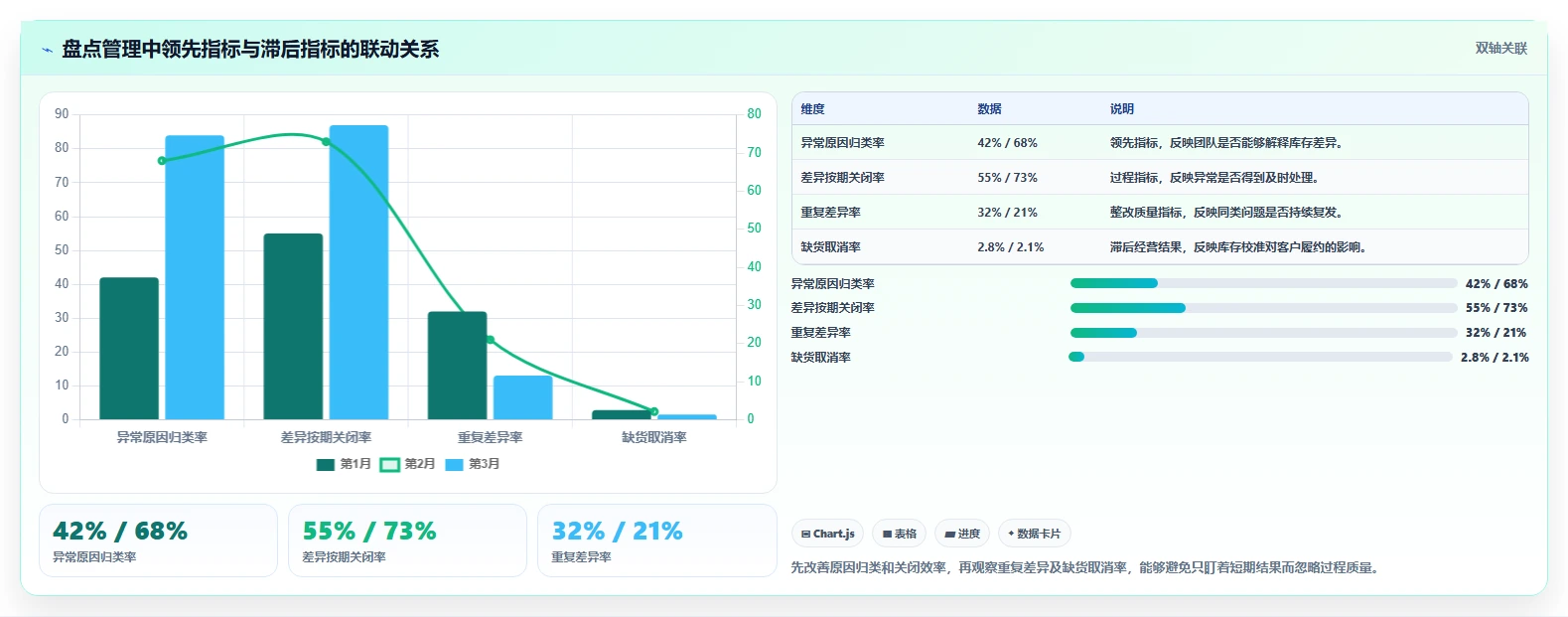
Task: Click the footer note starting with 先改善原因归类
Action: tap(1085, 568)
